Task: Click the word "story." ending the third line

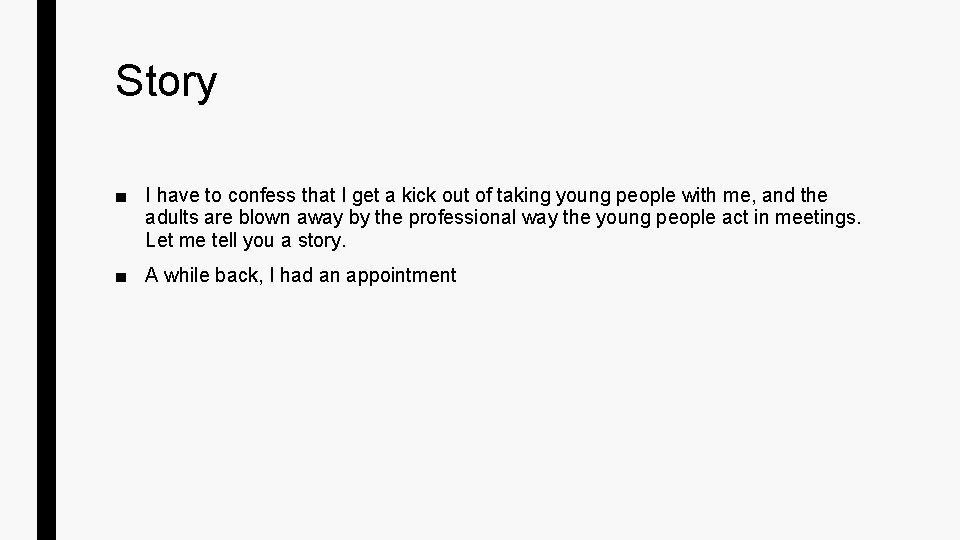Action: 322,241
